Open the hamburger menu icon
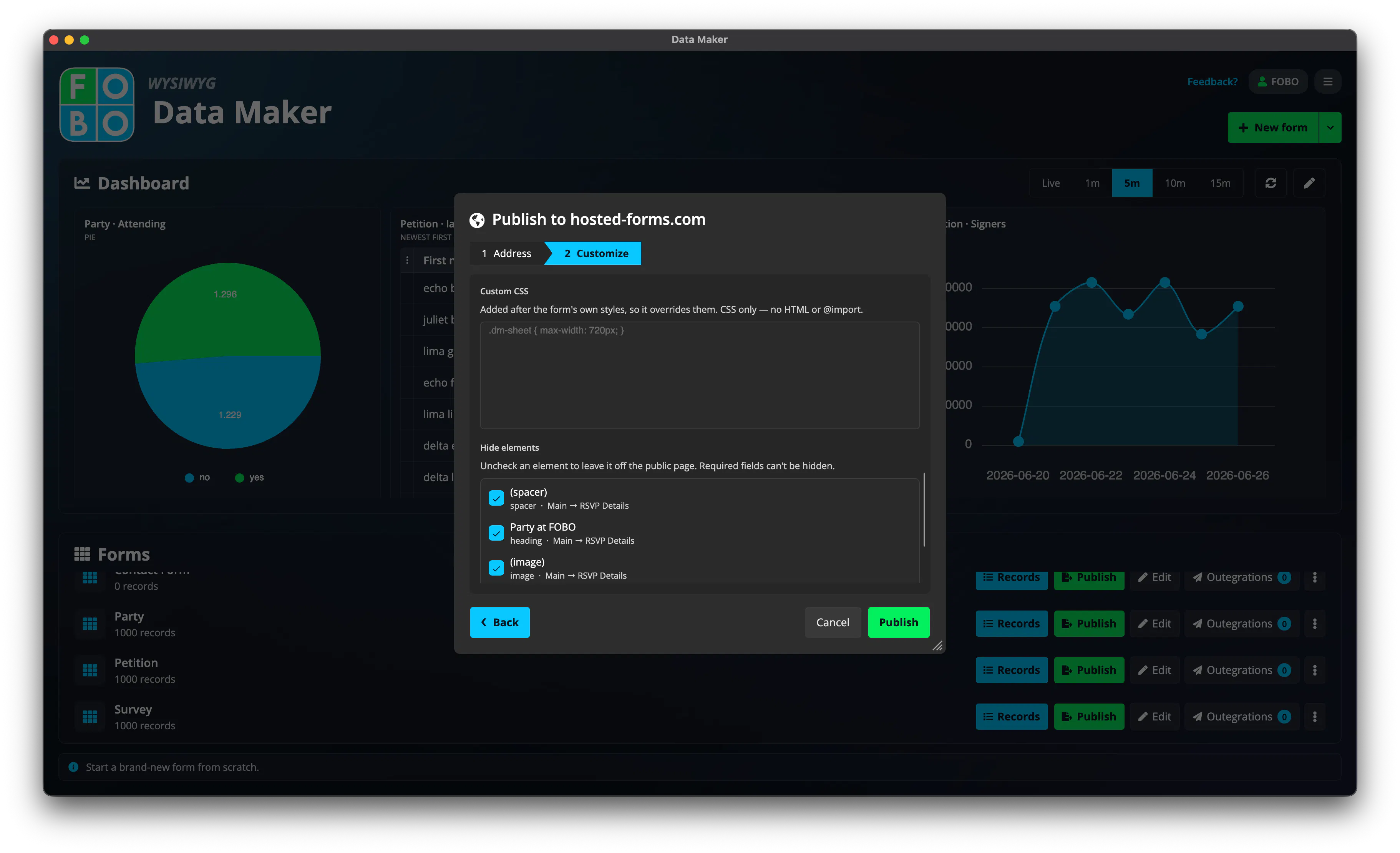This screenshot has width=1400, height=853. pos(1327,82)
